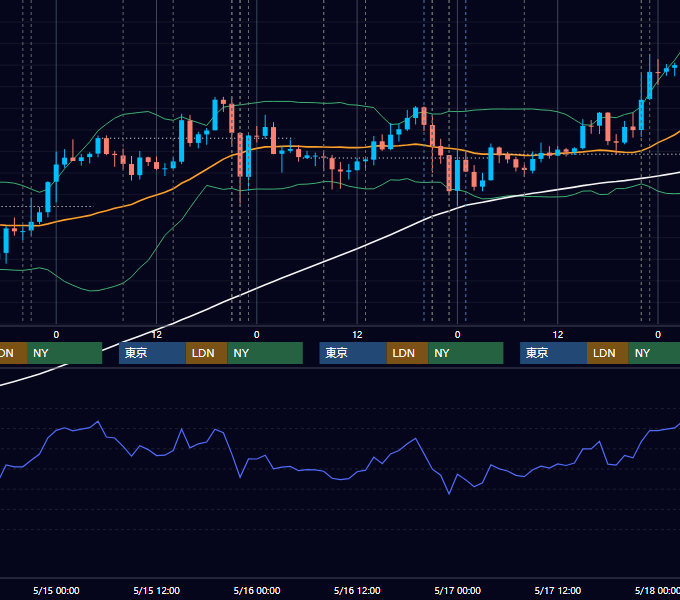Click the '12' hour label above 5/16 12:00
Viewport: 680px width, 600px height.
357,335
